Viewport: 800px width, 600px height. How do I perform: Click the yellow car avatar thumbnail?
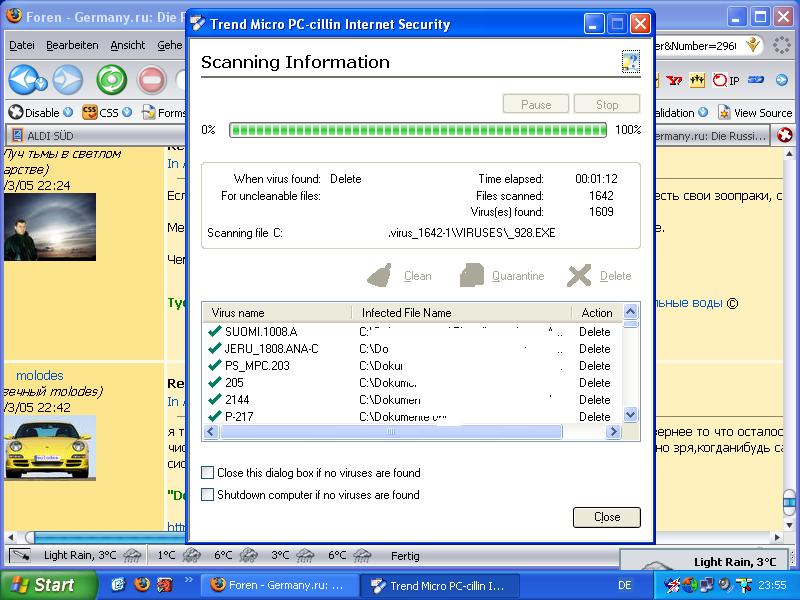pos(50,448)
